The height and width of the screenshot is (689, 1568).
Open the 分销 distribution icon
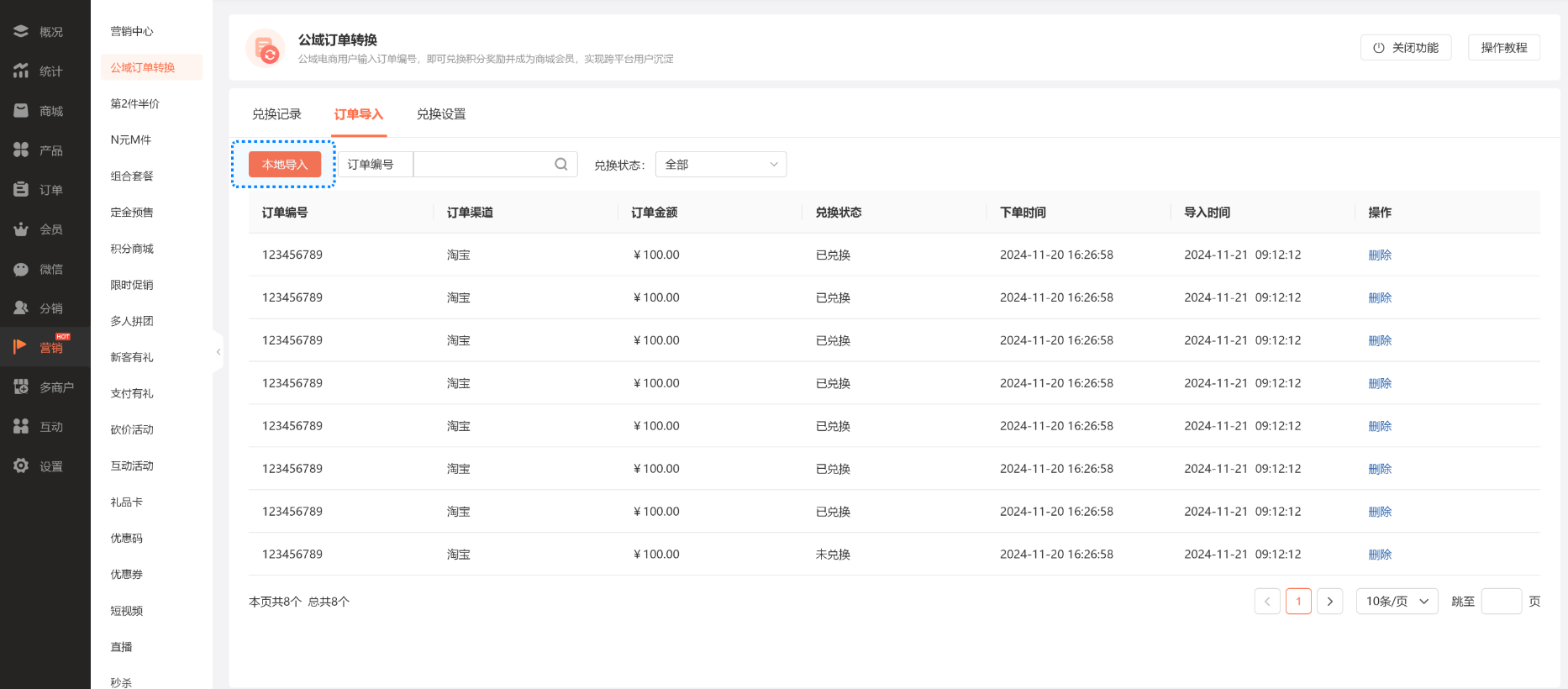pyautogui.click(x=21, y=308)
